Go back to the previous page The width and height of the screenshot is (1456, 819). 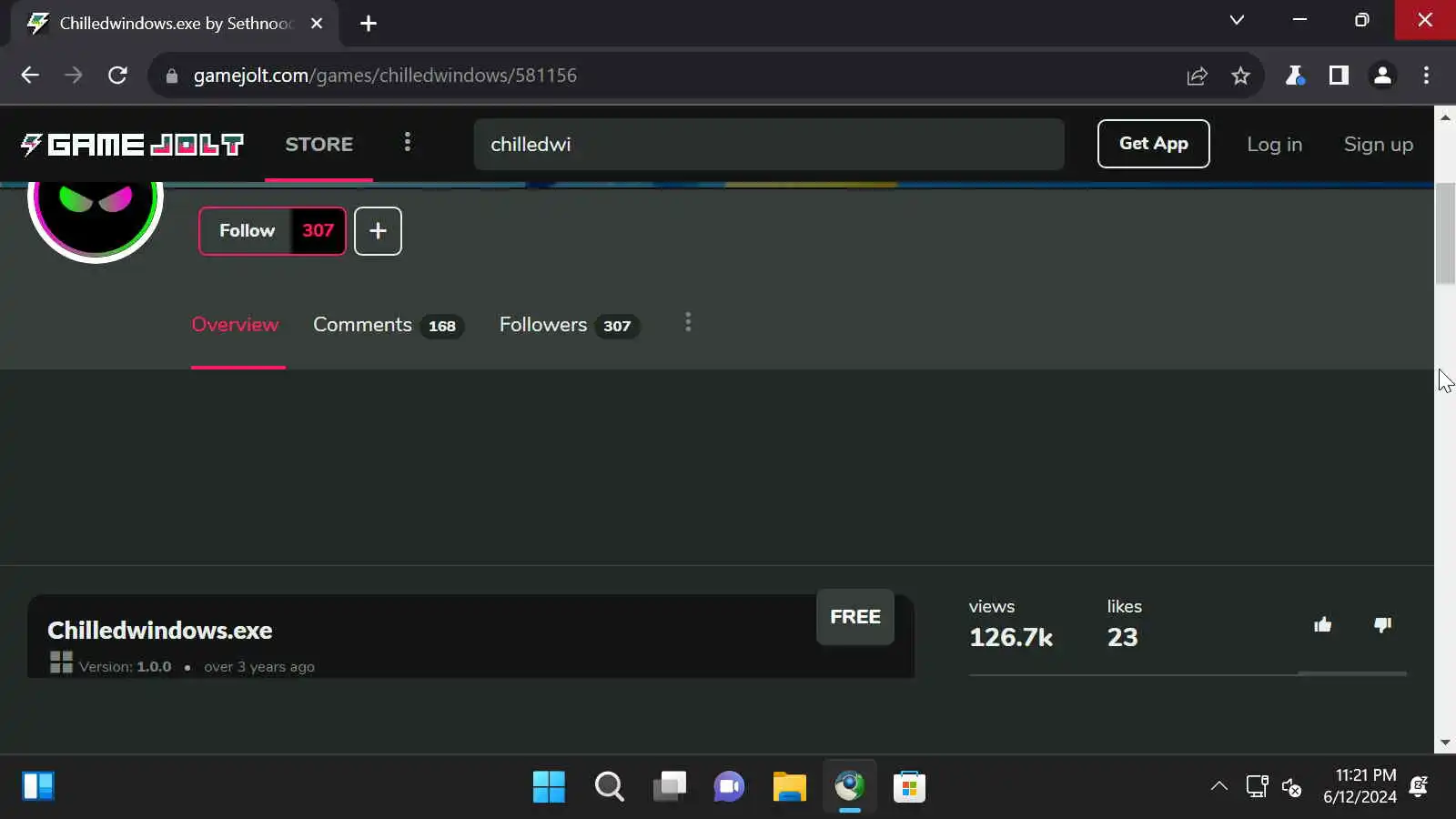point(30,76)
